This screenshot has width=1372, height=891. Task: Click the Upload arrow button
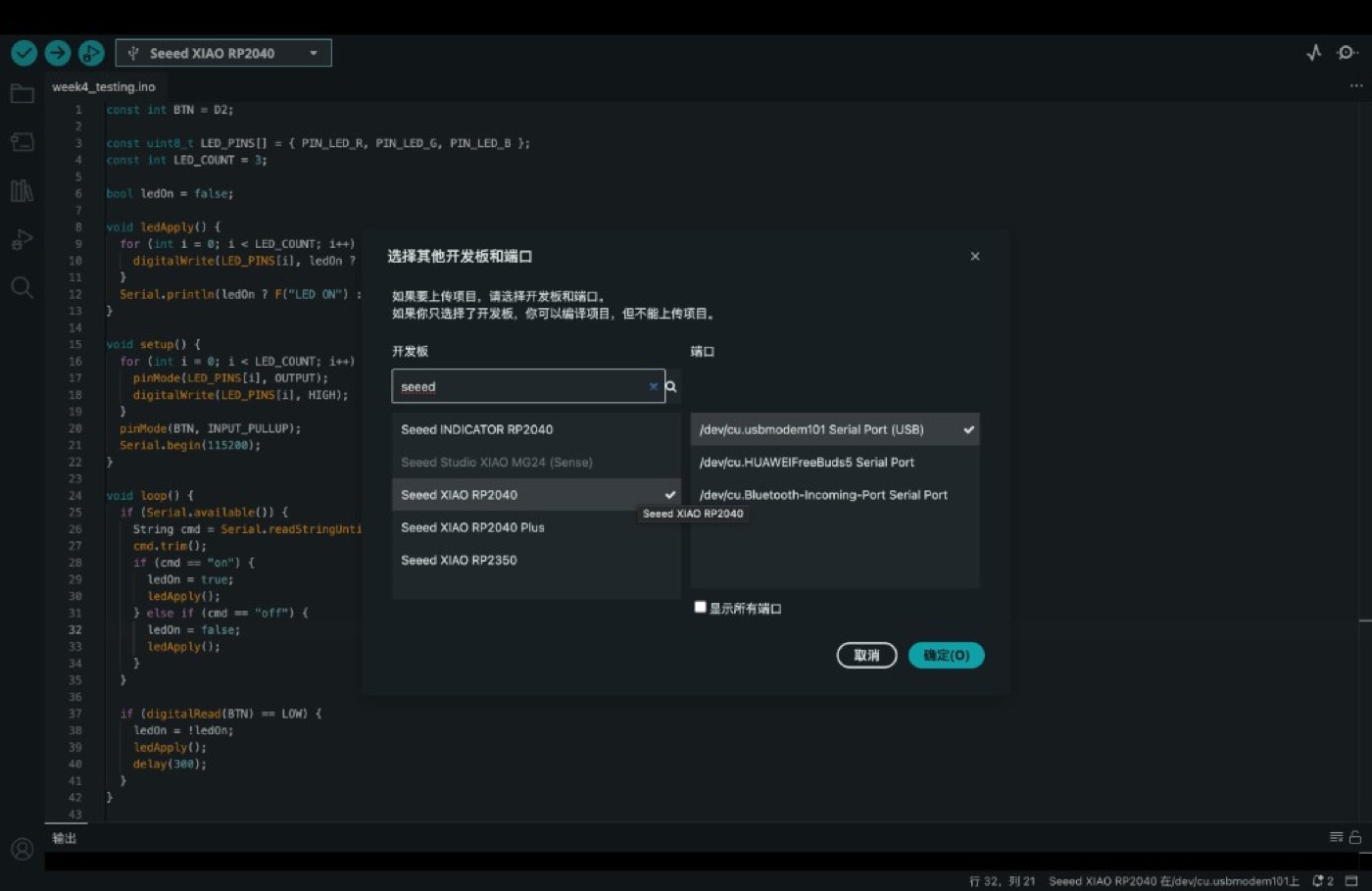[58, 53]
